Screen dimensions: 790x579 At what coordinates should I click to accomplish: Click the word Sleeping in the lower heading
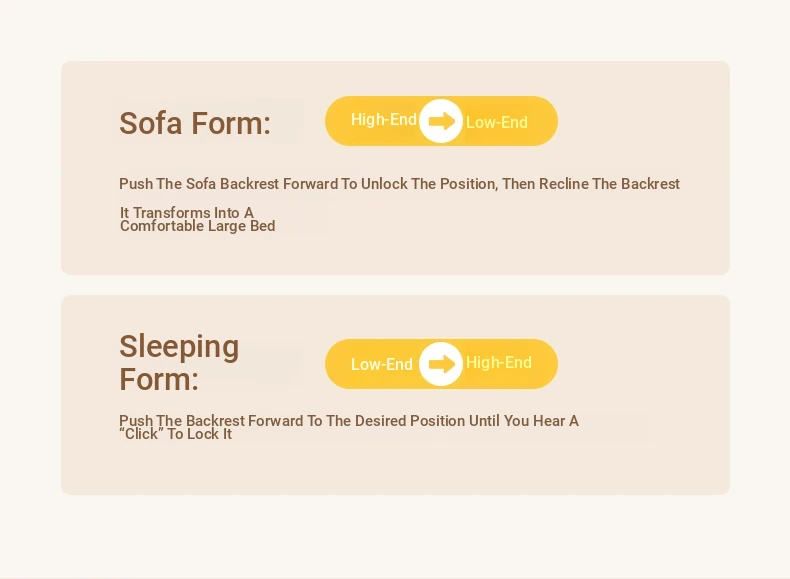click(x=179, y=347)
